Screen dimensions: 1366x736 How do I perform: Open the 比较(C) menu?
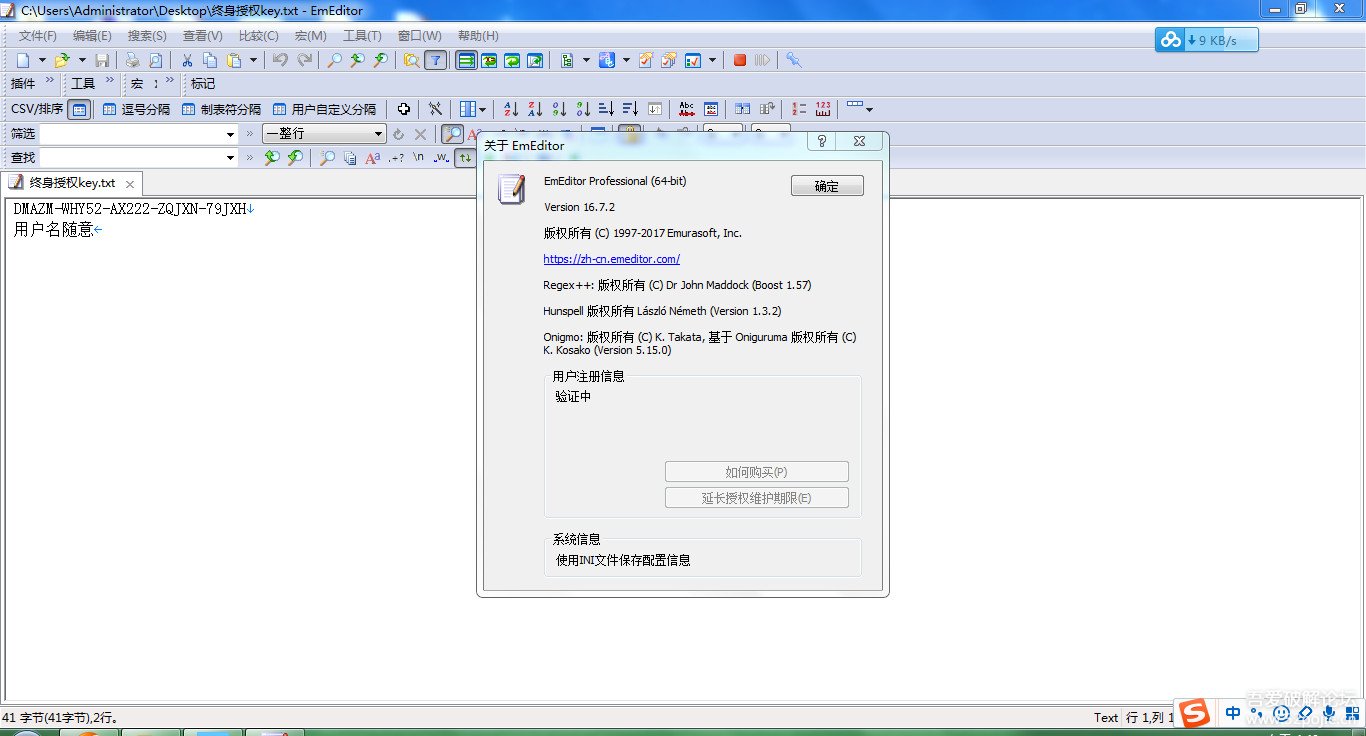pyautogui.click(x=258, y=36)
